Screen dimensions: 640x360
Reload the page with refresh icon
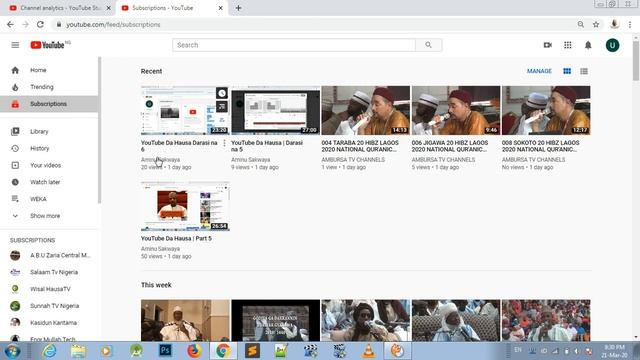(x=40, y=24)
